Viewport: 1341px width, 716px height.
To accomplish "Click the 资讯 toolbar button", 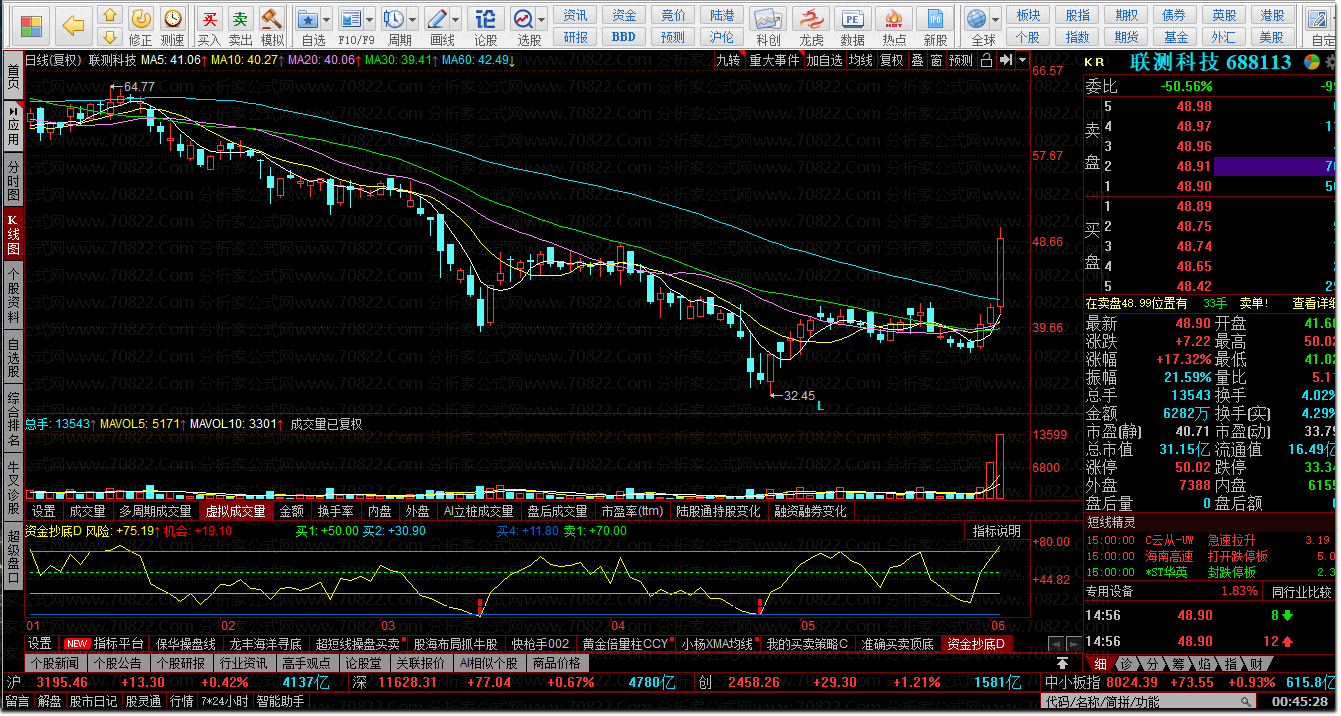I will coord(575,15).
